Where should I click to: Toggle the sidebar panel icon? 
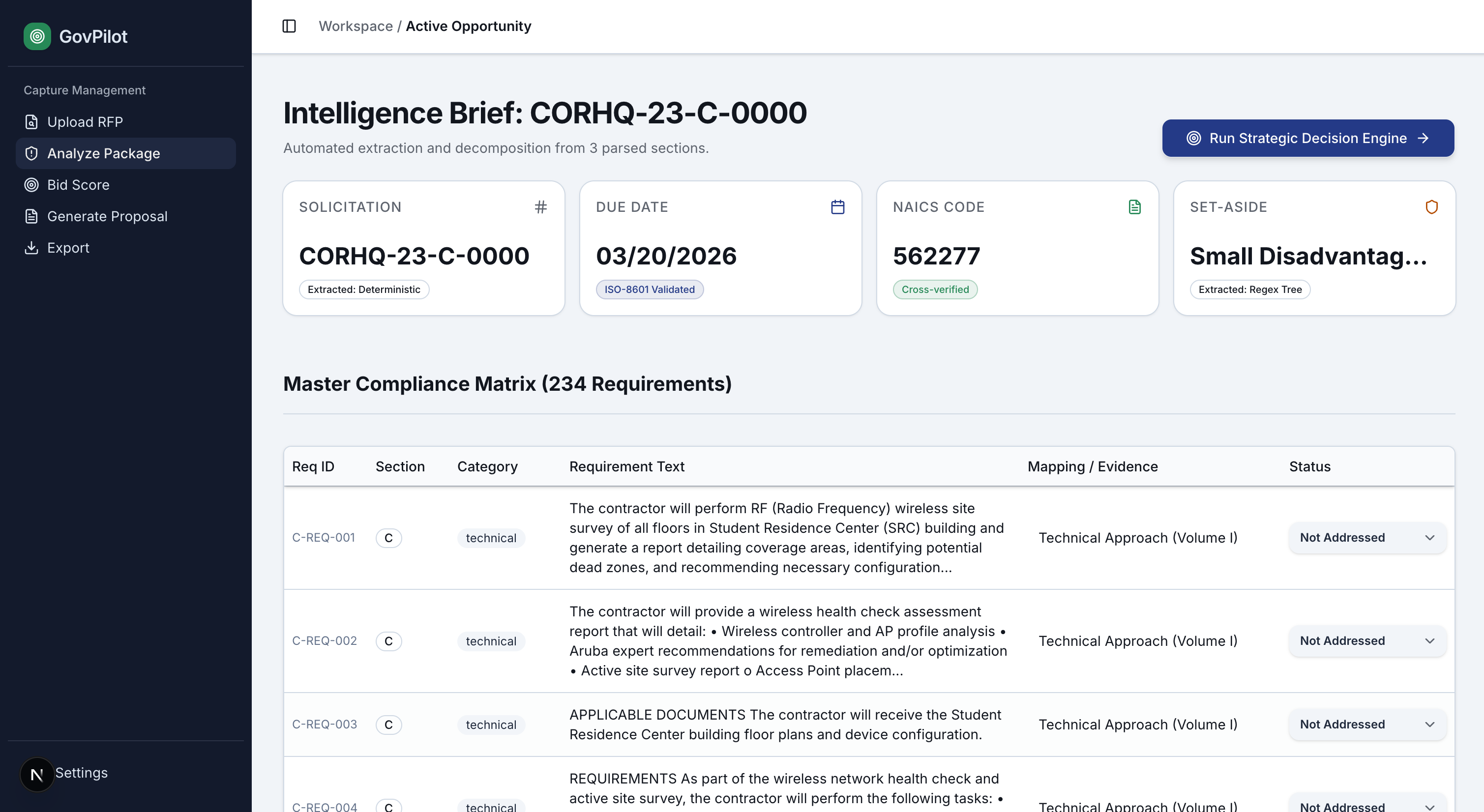click(x=289, y=26)
